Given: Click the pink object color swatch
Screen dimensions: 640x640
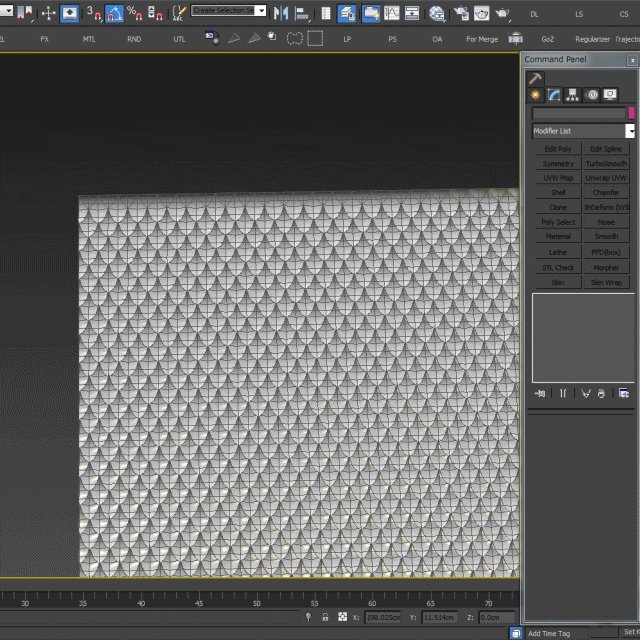Looking at the screenshot, I should pos(631,113).
